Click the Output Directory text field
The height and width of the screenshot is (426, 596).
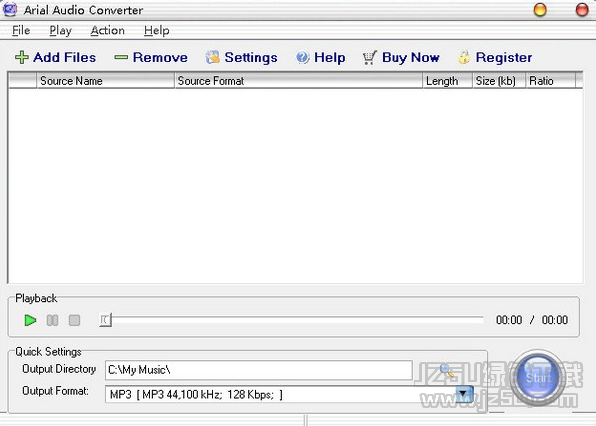click(258, 370)
